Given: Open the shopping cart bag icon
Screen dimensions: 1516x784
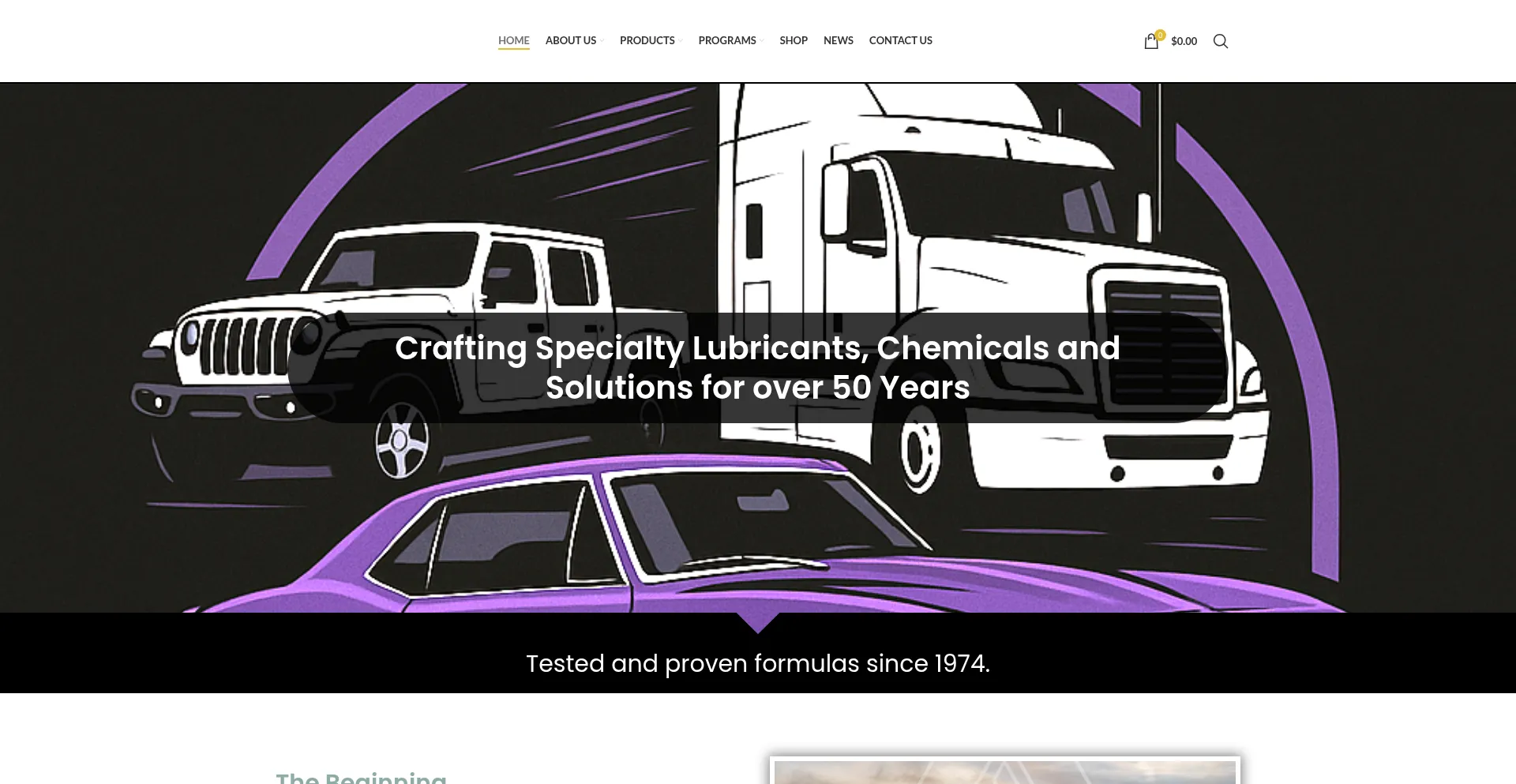Looking at the screenshot, I should tap(1150, 42).
